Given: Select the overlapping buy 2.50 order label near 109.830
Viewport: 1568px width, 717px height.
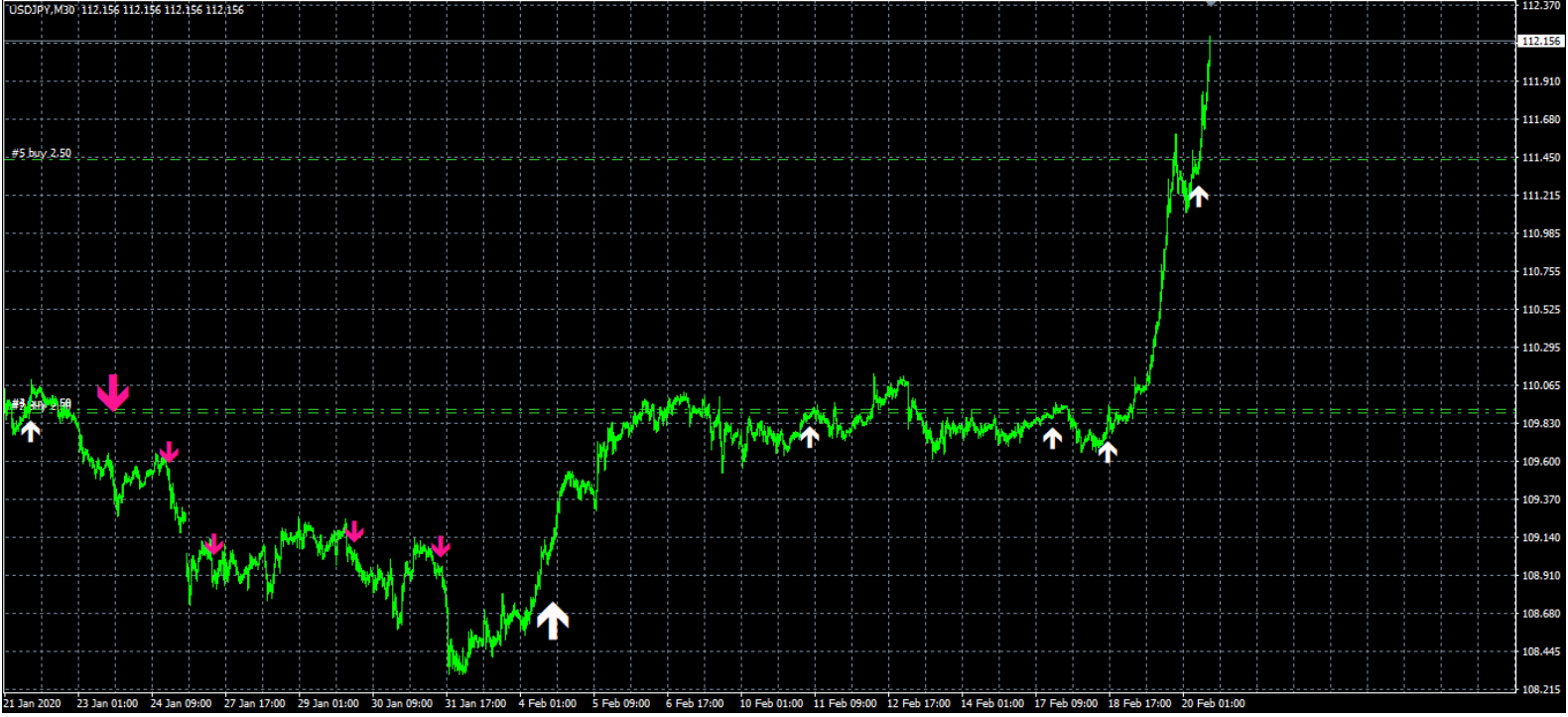Looking at the screenshot, I should point(42,404).
